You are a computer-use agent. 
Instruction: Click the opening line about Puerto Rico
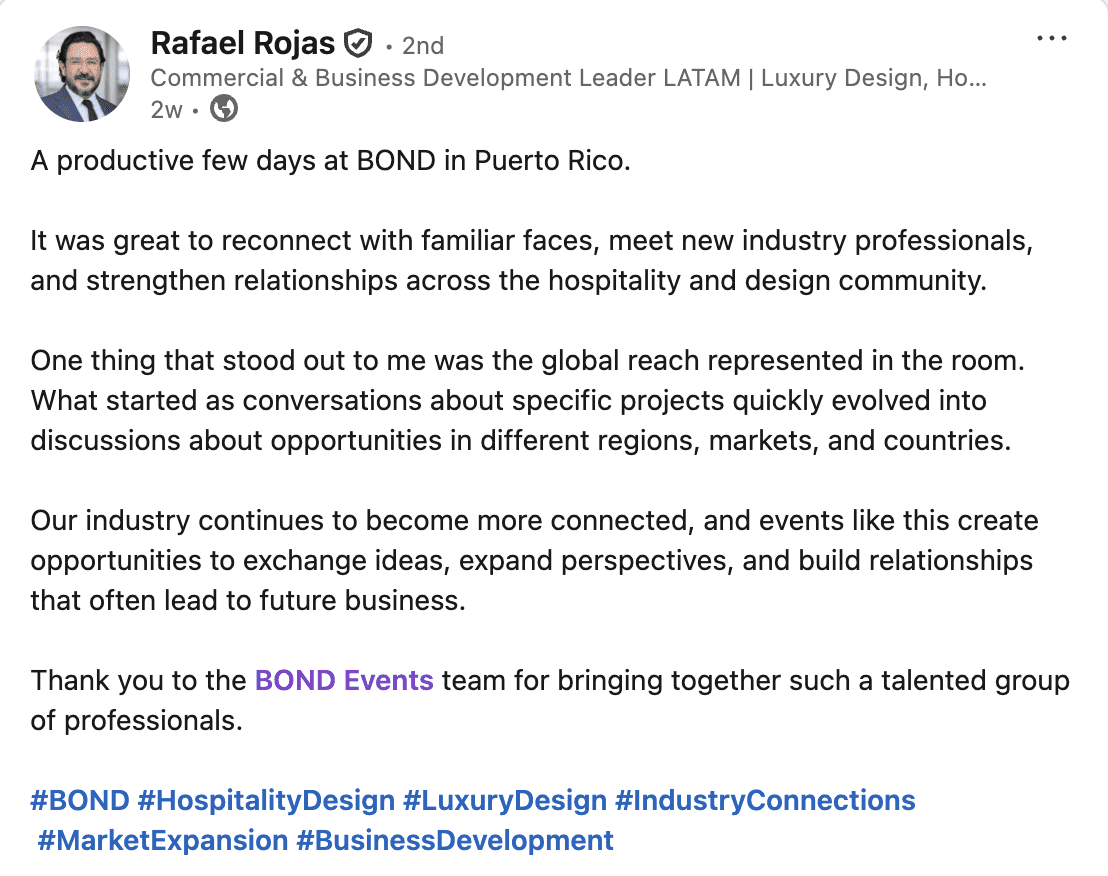330,161
